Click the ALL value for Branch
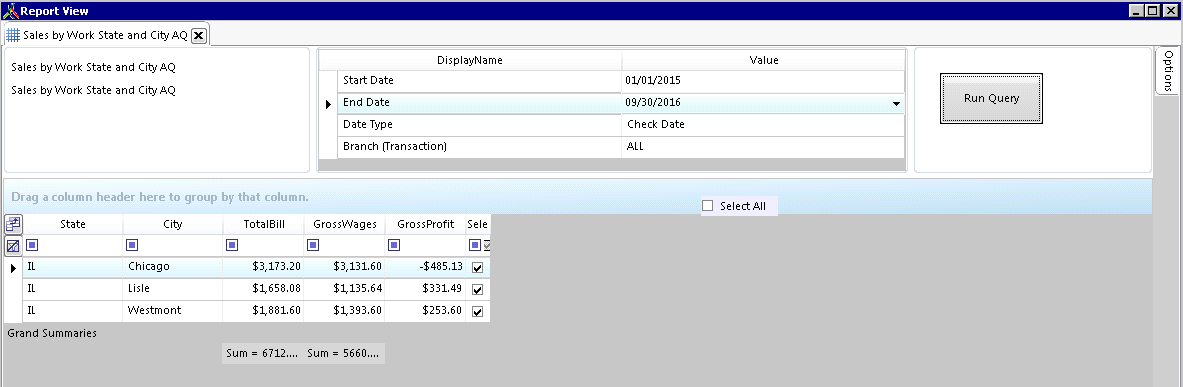 [x=764, y=146]
